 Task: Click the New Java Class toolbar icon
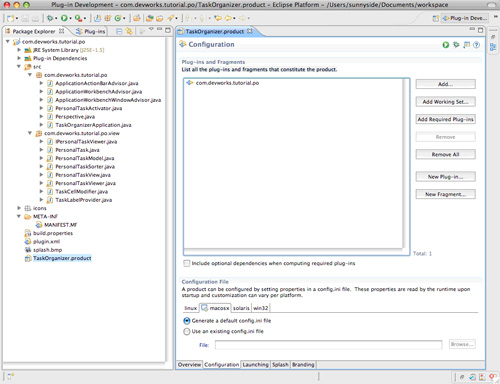pyautogui.click(x=118, y=18)
